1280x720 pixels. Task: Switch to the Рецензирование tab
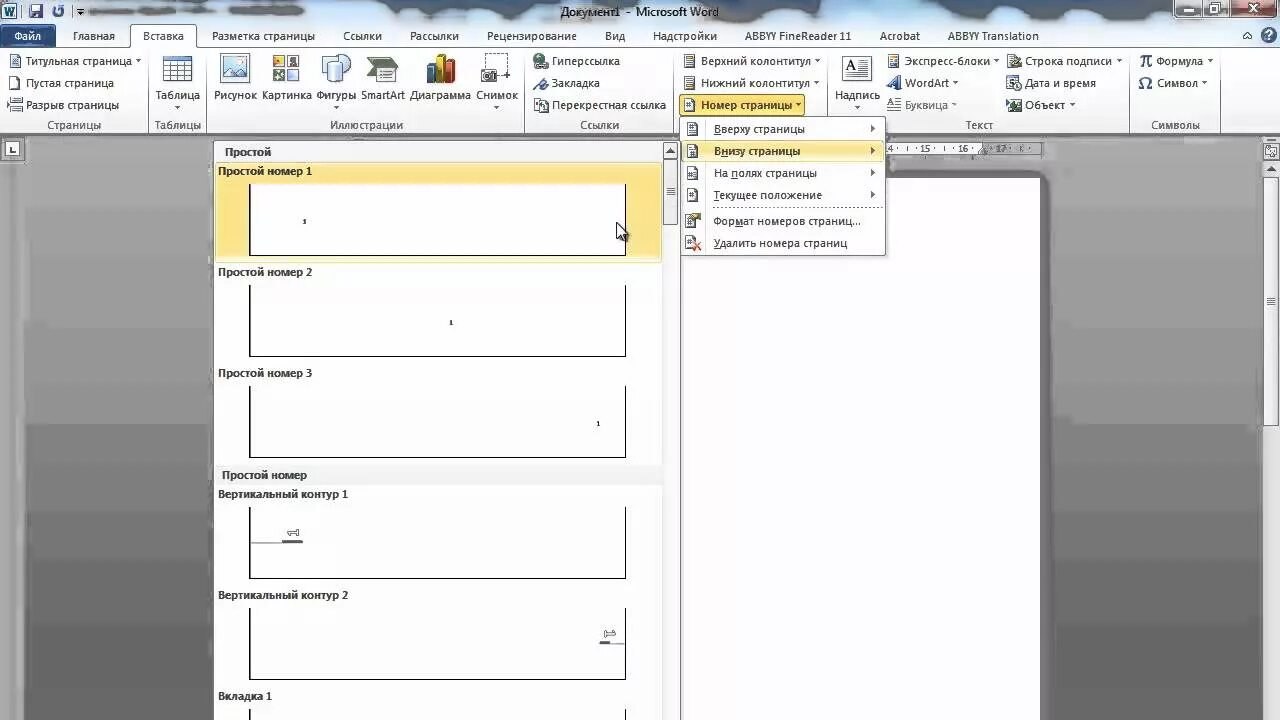click(x=532, y=36)
